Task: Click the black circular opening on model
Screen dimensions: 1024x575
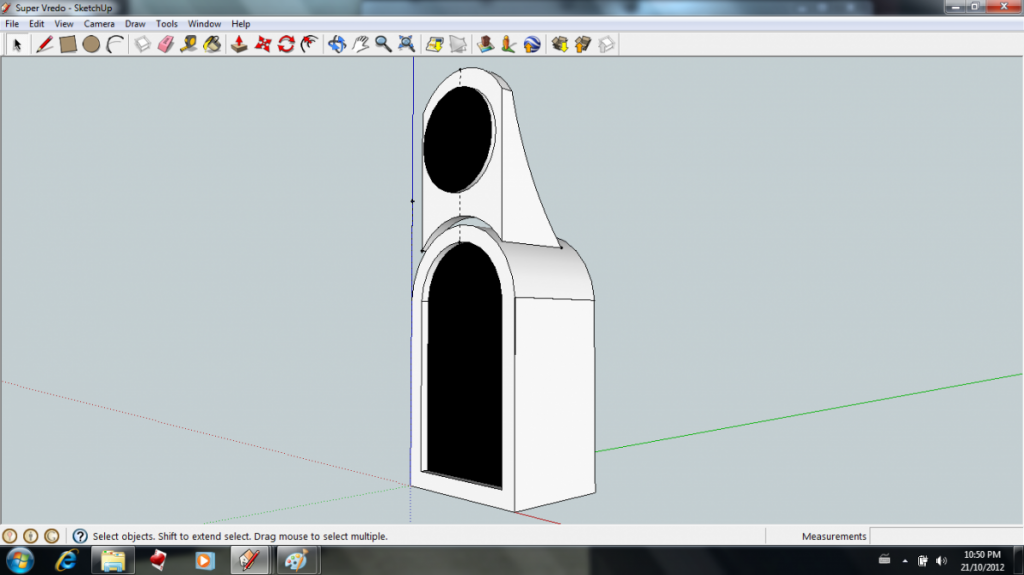Action: (x=458, y=139)
